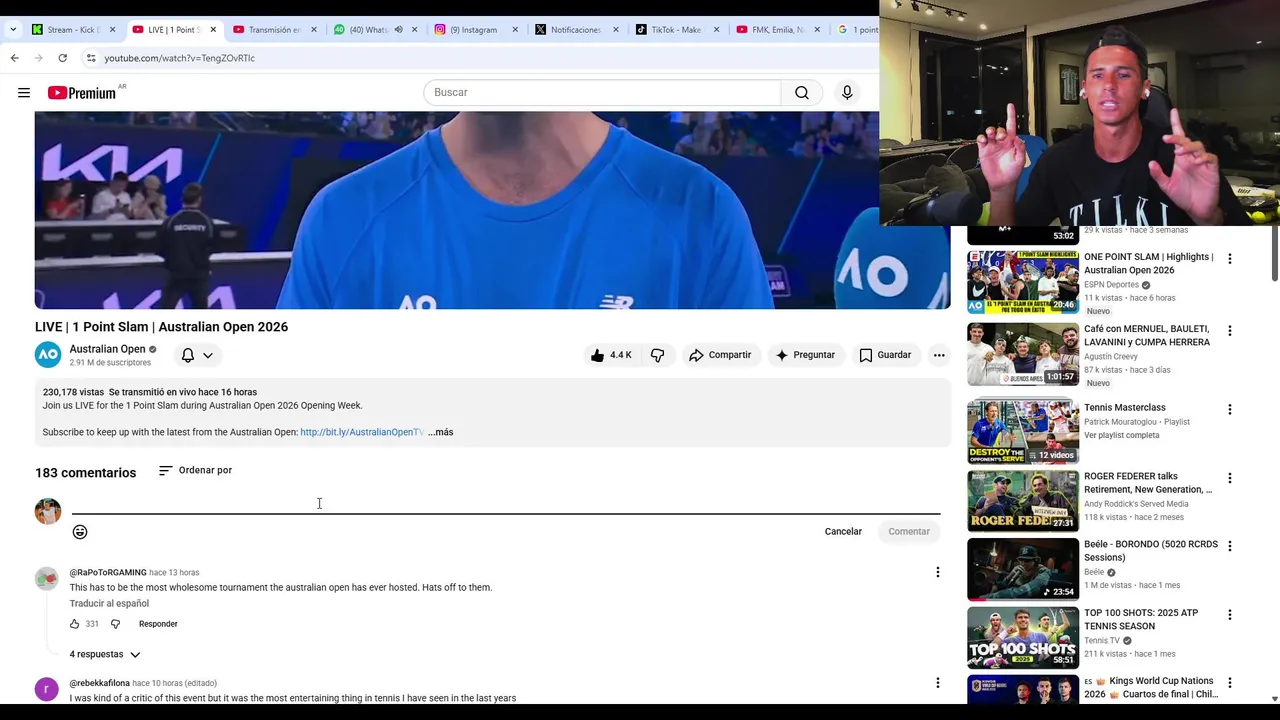Open options for Tennis Masterclass playlist
This screenshot has height=720, width=1280.
pos(1229,409)
